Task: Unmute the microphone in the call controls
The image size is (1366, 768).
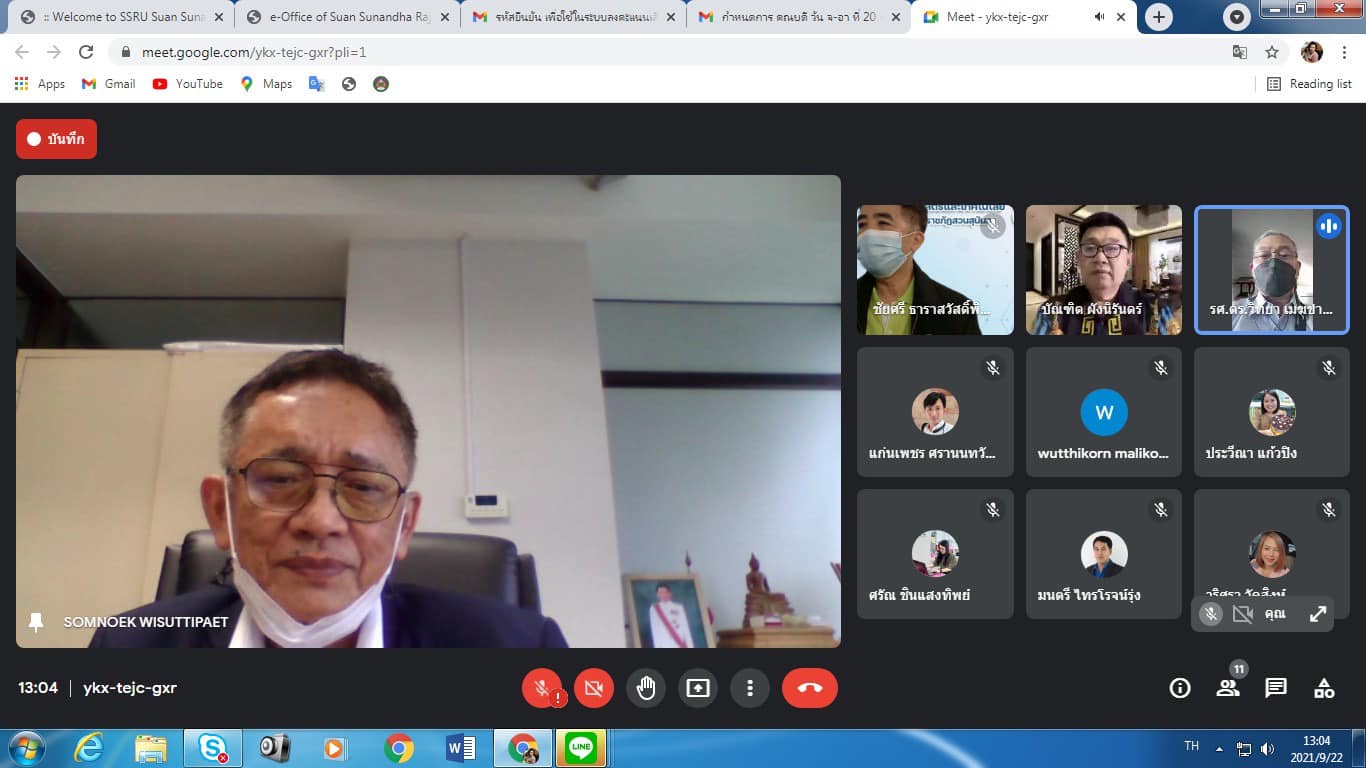Action: point(541,688)
